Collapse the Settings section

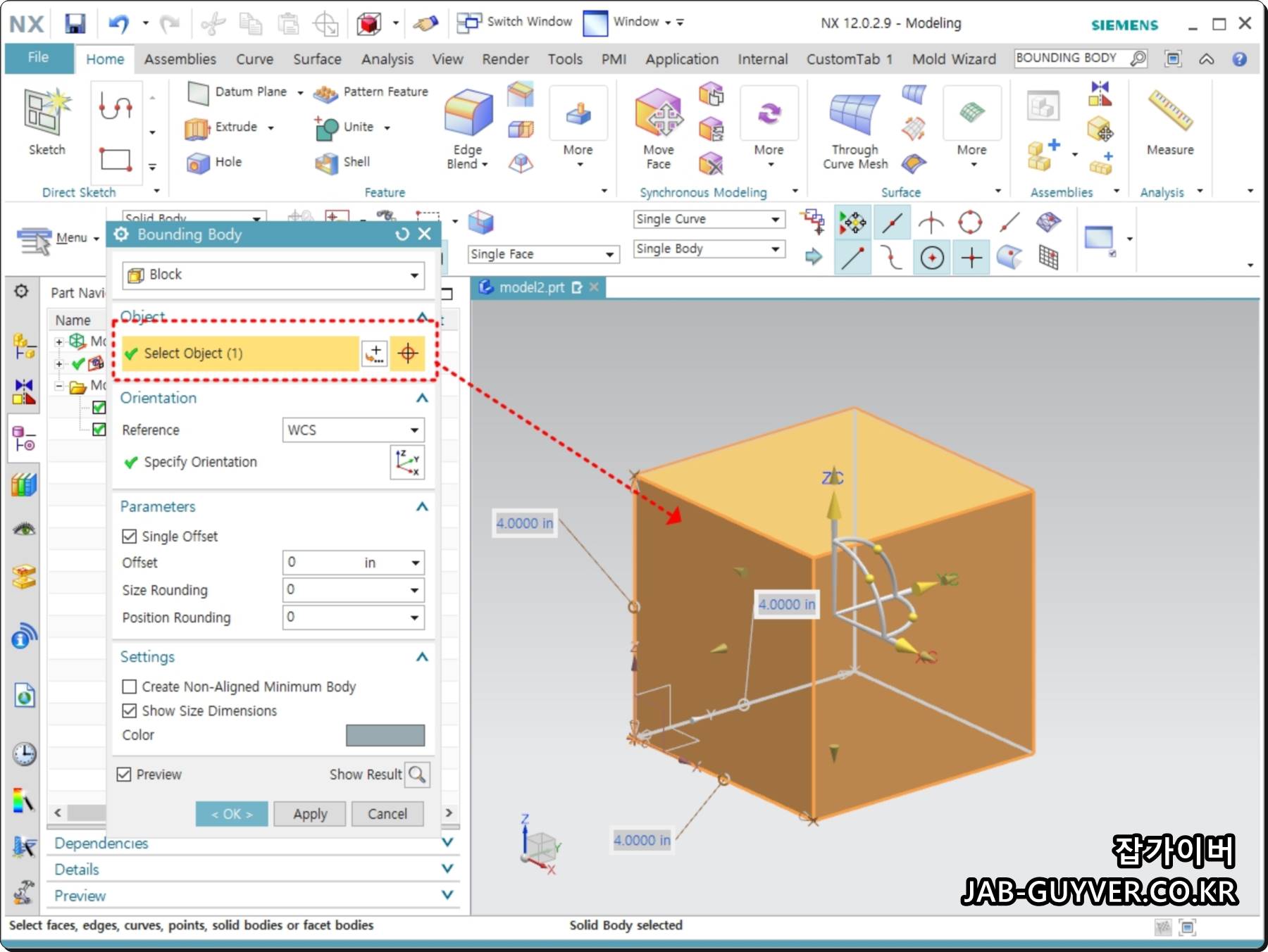[x=422, y=657]
